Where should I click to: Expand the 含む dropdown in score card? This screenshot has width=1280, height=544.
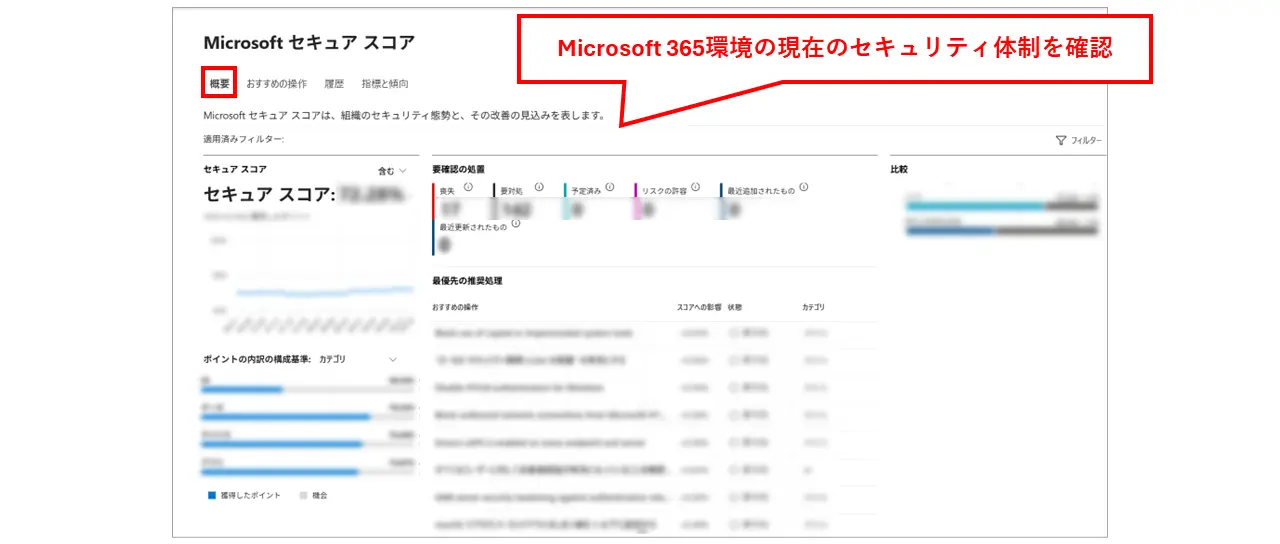coord(392,171)
